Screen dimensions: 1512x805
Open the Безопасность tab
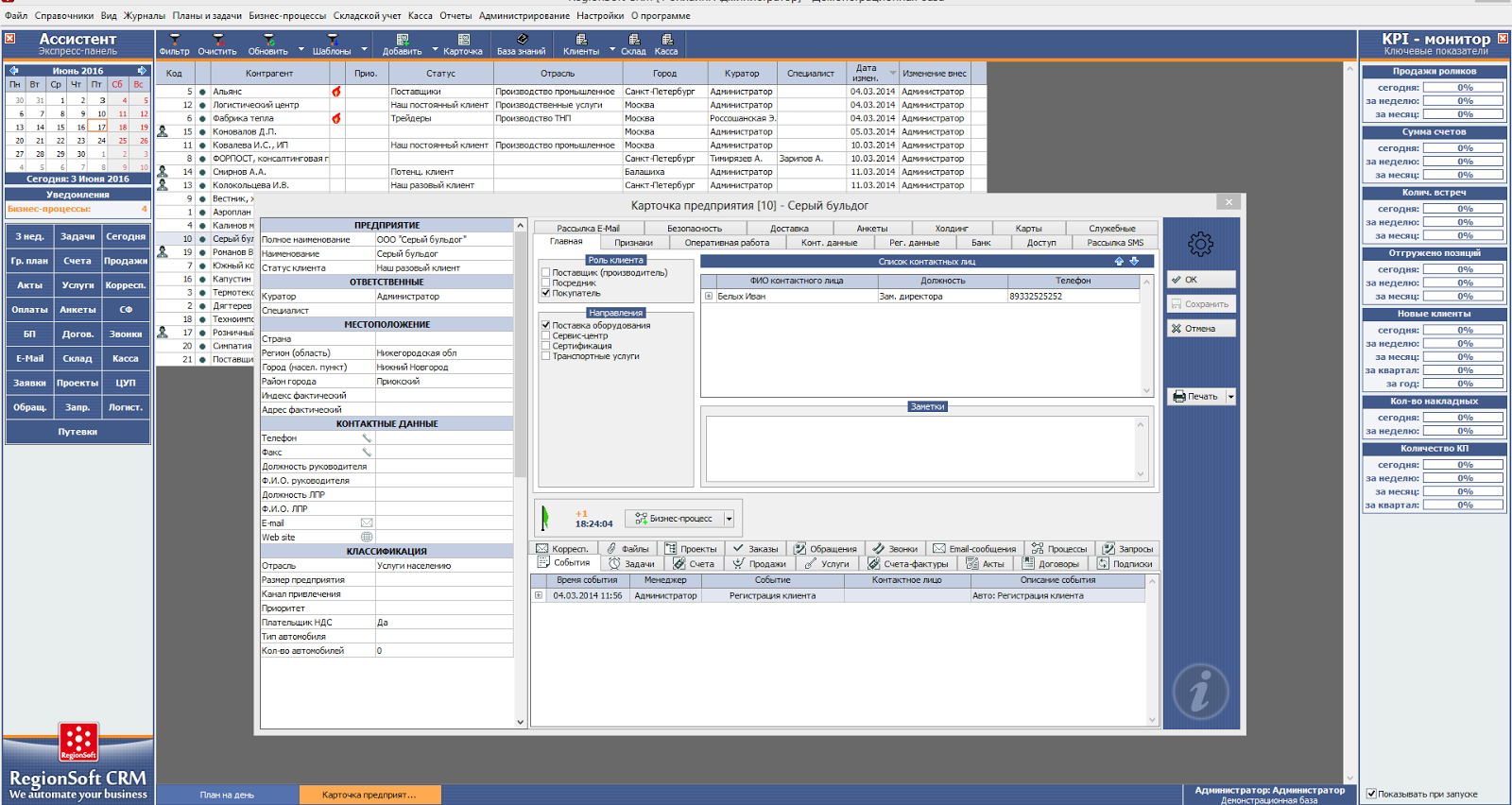(x=695, y=229)
